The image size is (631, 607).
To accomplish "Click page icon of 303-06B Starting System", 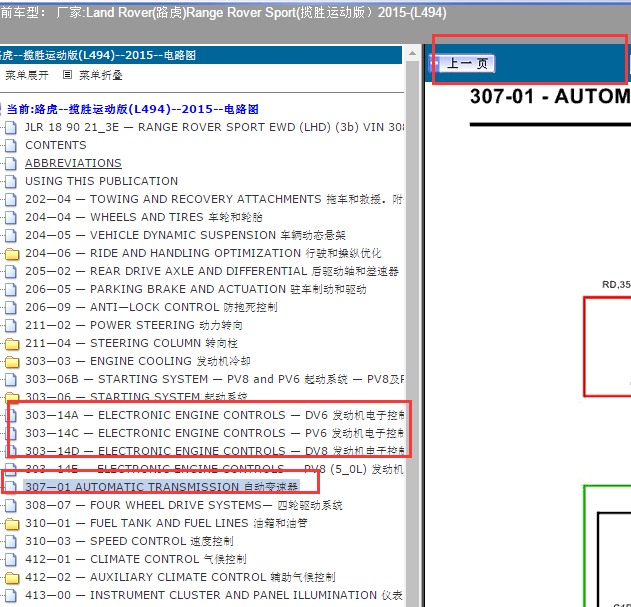I will click(11, 380).
